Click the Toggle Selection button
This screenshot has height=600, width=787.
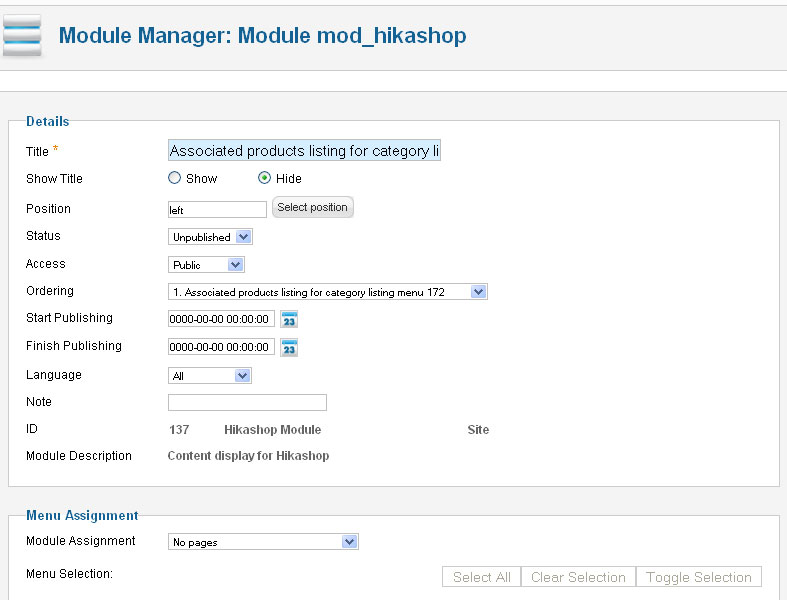[698, 577]
